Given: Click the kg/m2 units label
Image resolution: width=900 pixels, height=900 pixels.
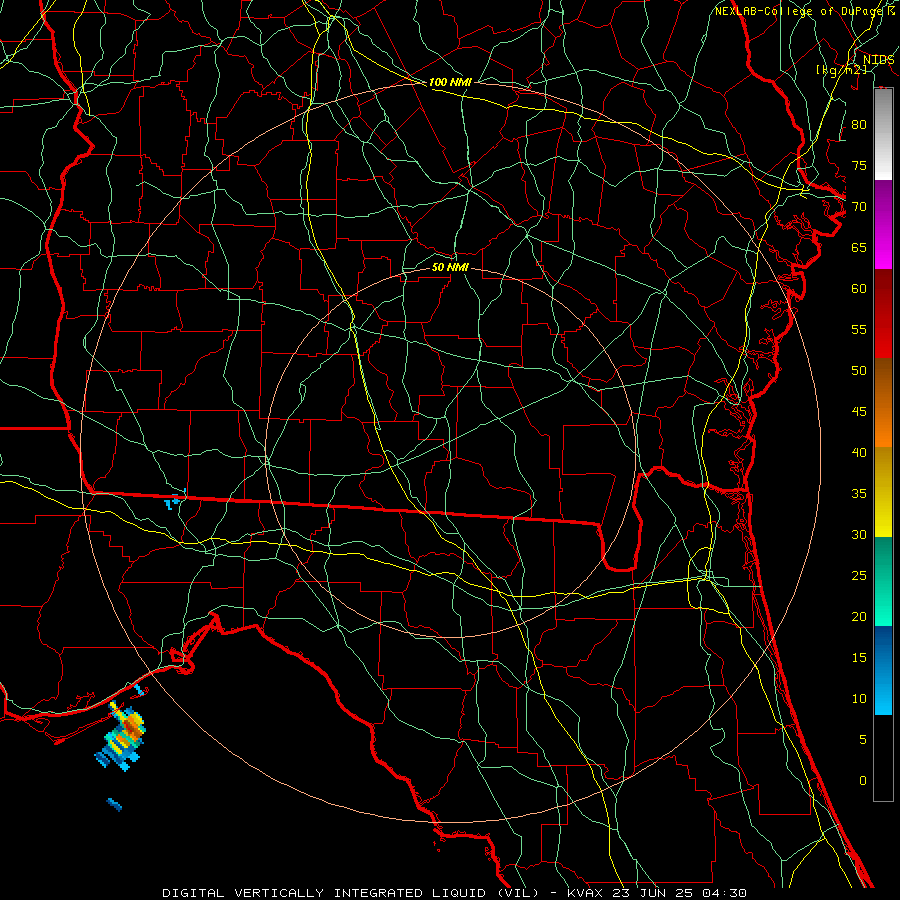Looking at the screenshot, I should (841, 70).
